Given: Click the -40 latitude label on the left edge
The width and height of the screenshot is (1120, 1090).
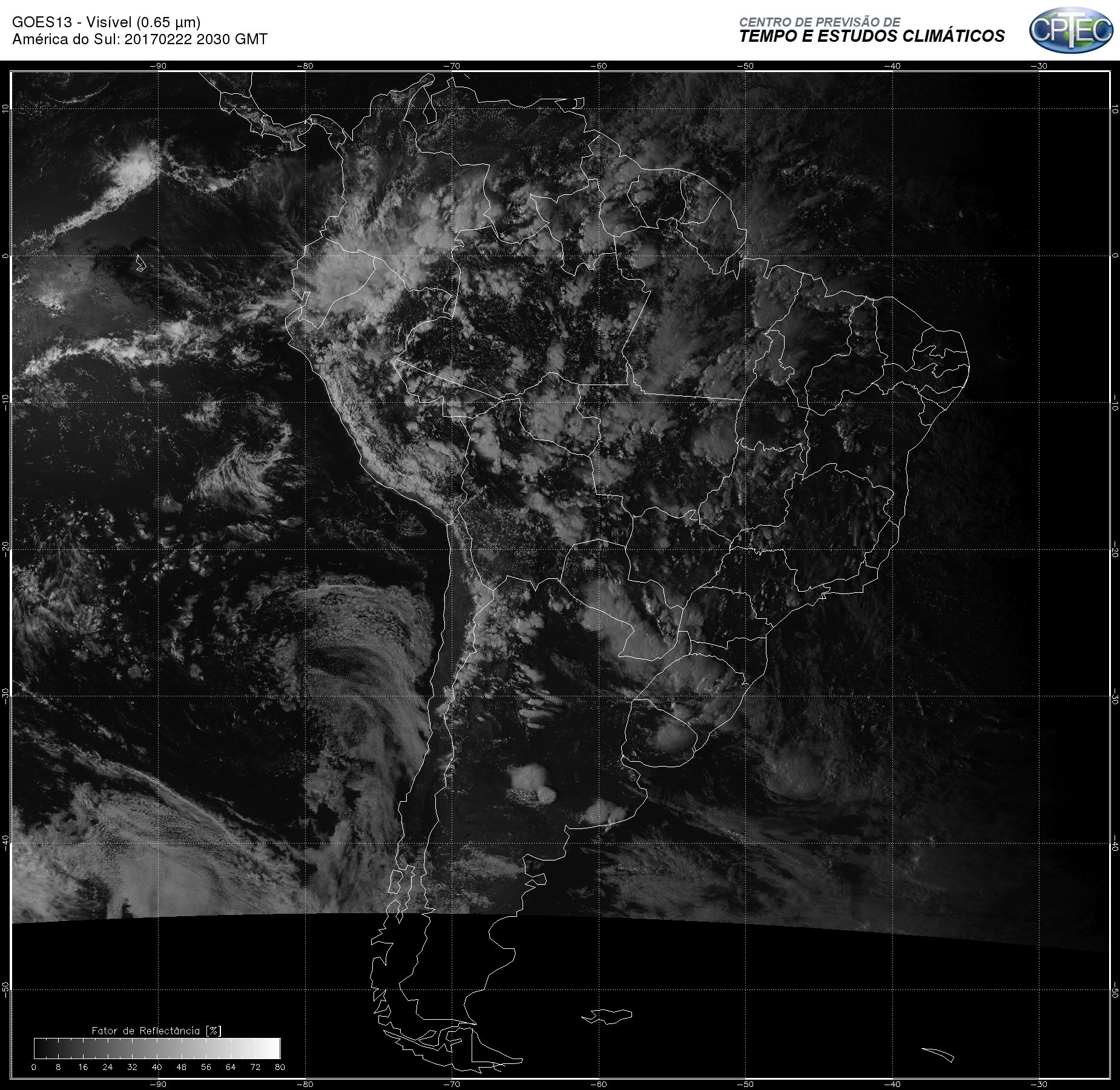Looking at the screenshot, I should (5, 843).
